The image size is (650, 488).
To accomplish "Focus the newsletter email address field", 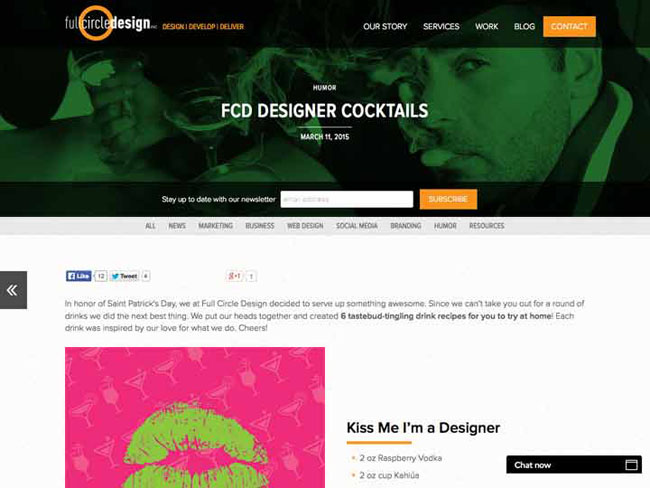I will pyautogui.click(x=347, y=199).
